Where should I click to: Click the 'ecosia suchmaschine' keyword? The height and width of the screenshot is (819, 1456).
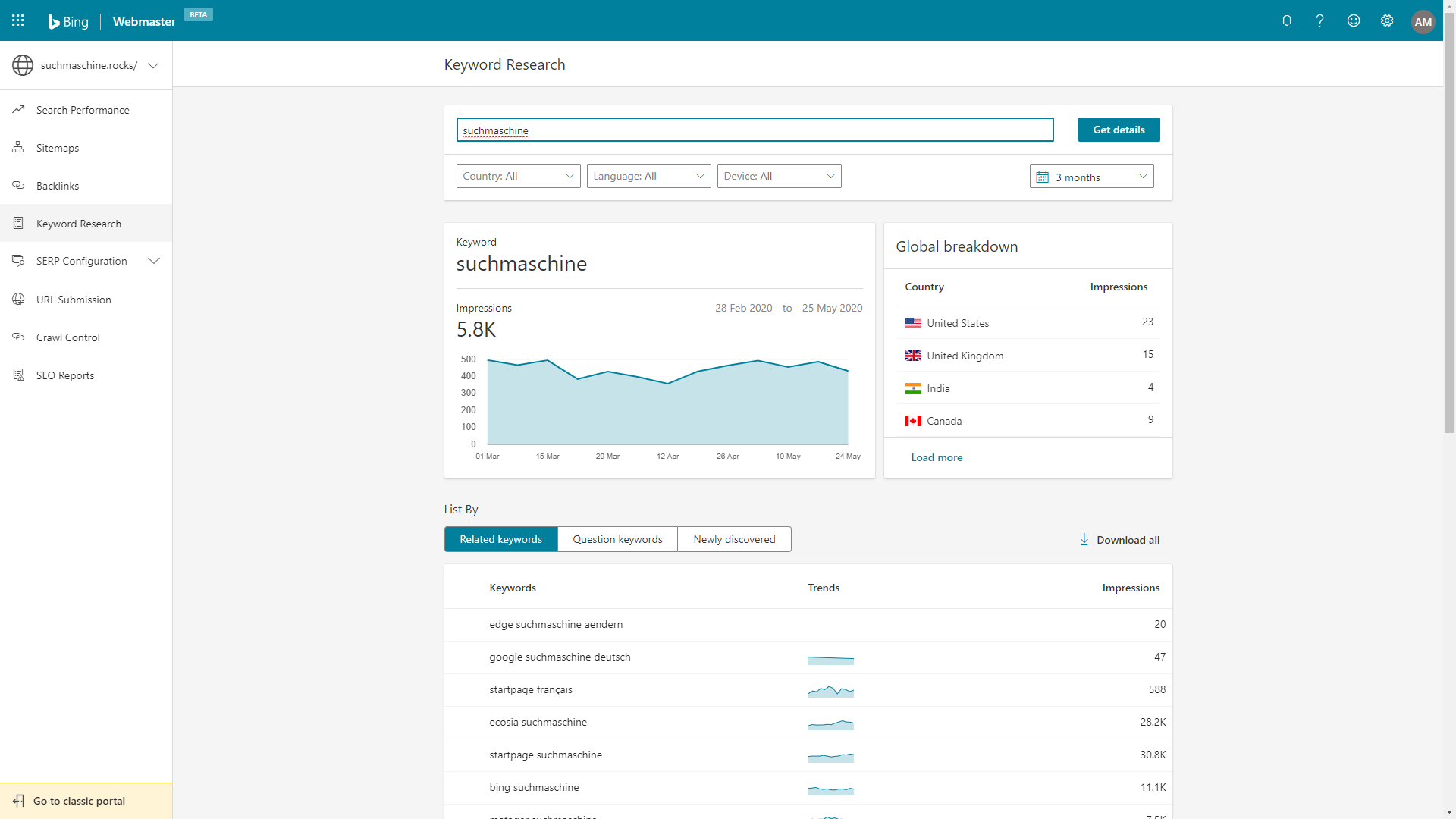(x=538, y=723)
